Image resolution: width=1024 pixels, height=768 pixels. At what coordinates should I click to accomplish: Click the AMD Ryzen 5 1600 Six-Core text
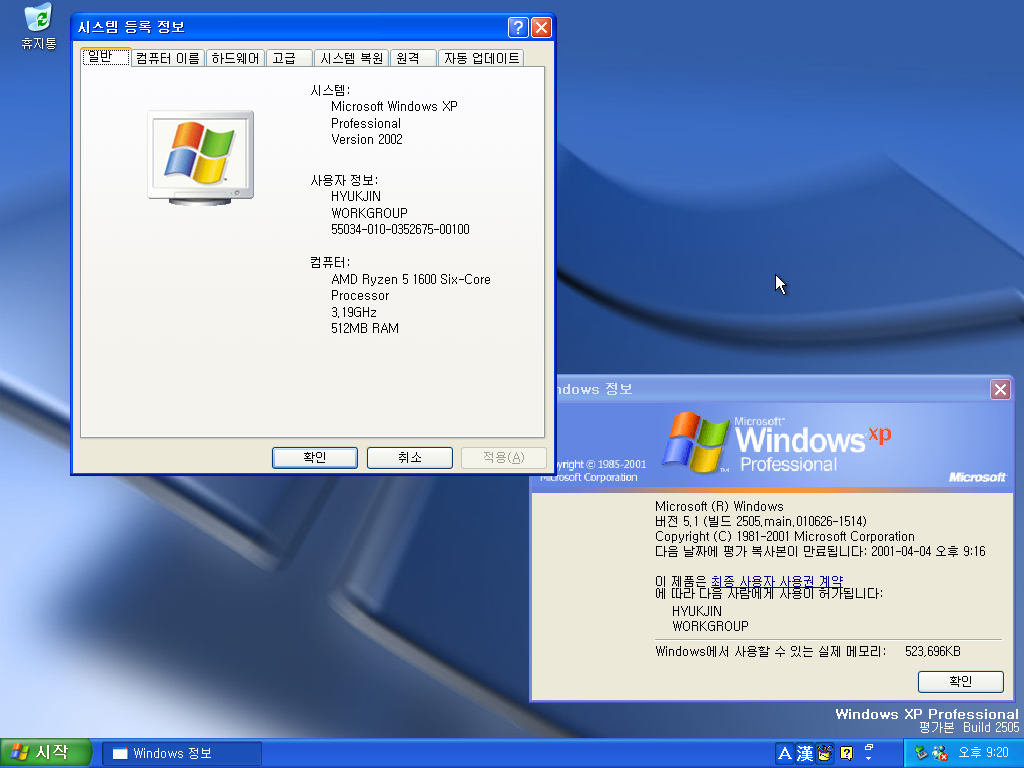(411, 280)
